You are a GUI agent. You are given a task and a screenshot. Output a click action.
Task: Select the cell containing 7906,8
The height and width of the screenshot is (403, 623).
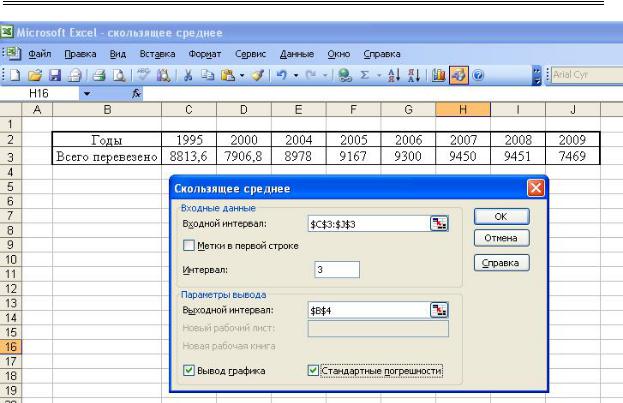coord(244,156)
